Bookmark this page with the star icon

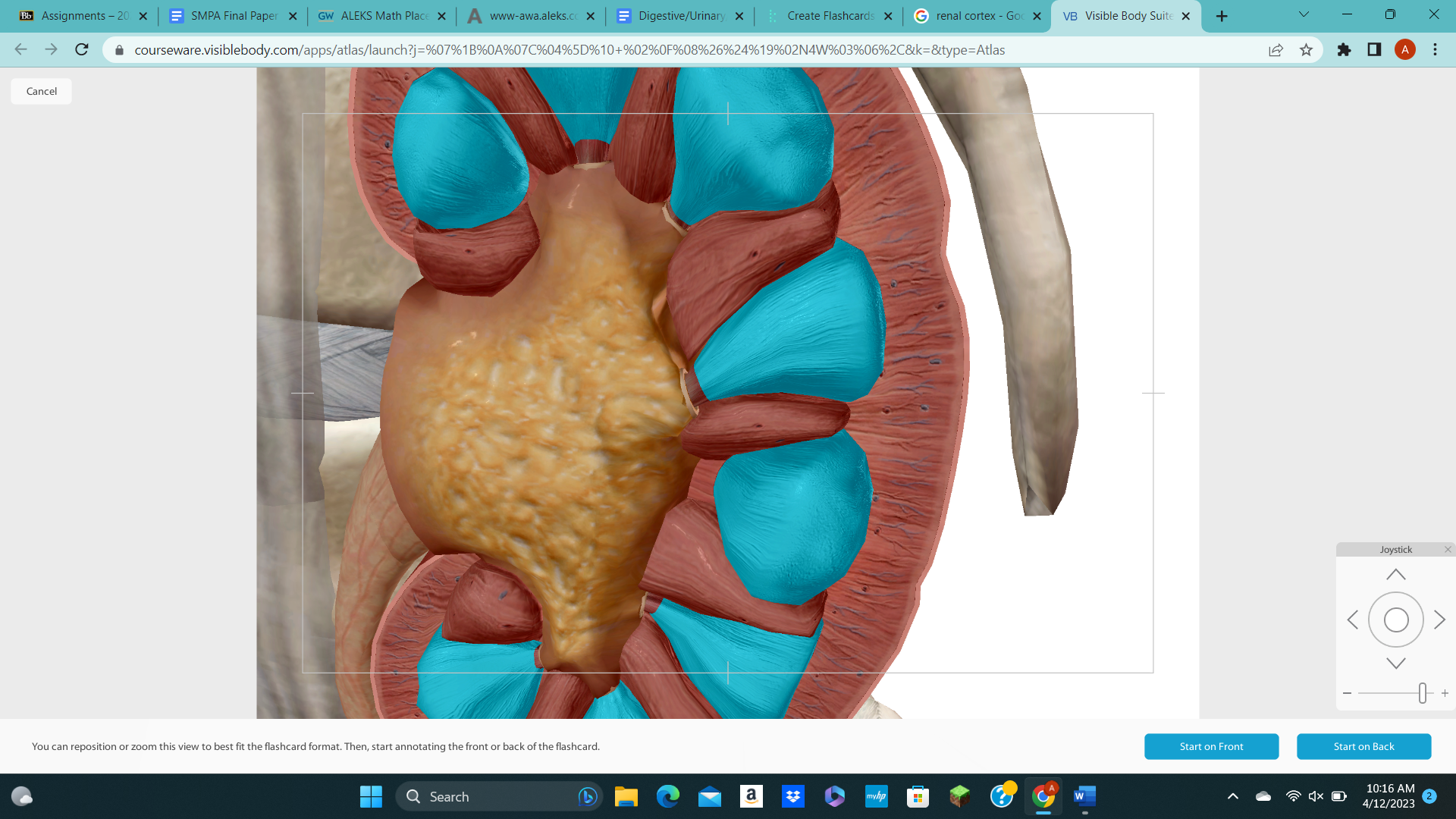tap(1307, 50)
